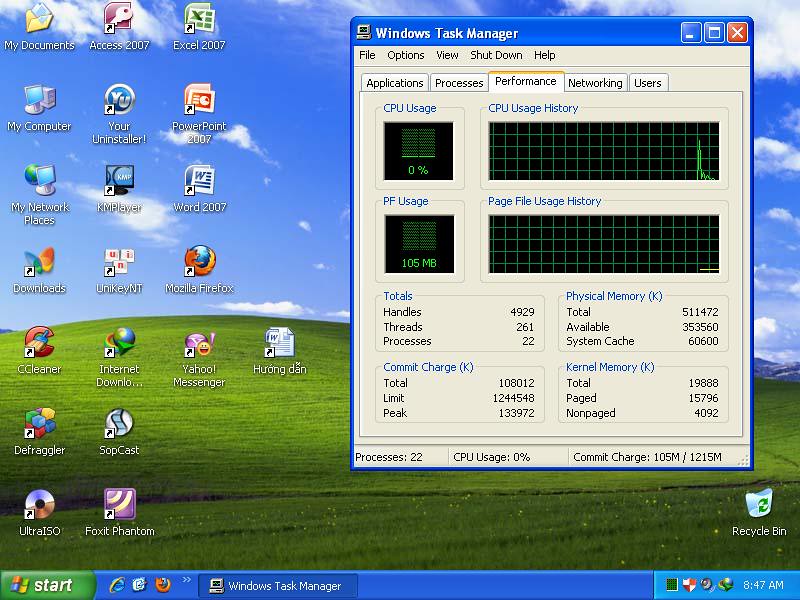Click the CPU Usage History graph
This screenshot has width=800, height=600.
pyautogui.click(x=604, y=151)
